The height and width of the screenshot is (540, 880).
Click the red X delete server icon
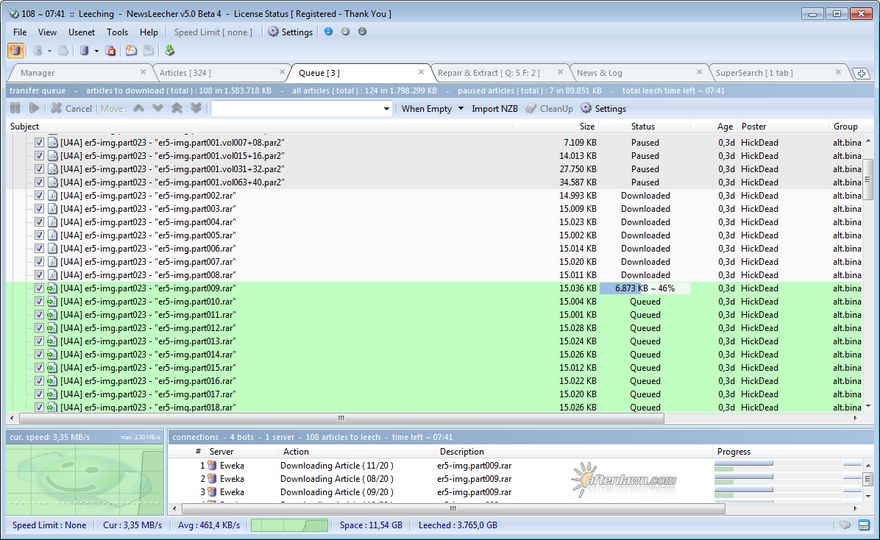click(x=111, y=51)
